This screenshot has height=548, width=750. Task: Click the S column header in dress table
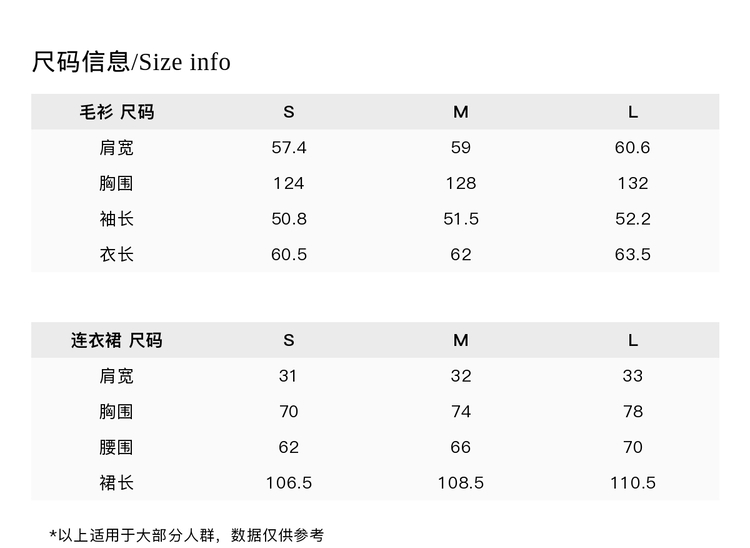point(288,340)
